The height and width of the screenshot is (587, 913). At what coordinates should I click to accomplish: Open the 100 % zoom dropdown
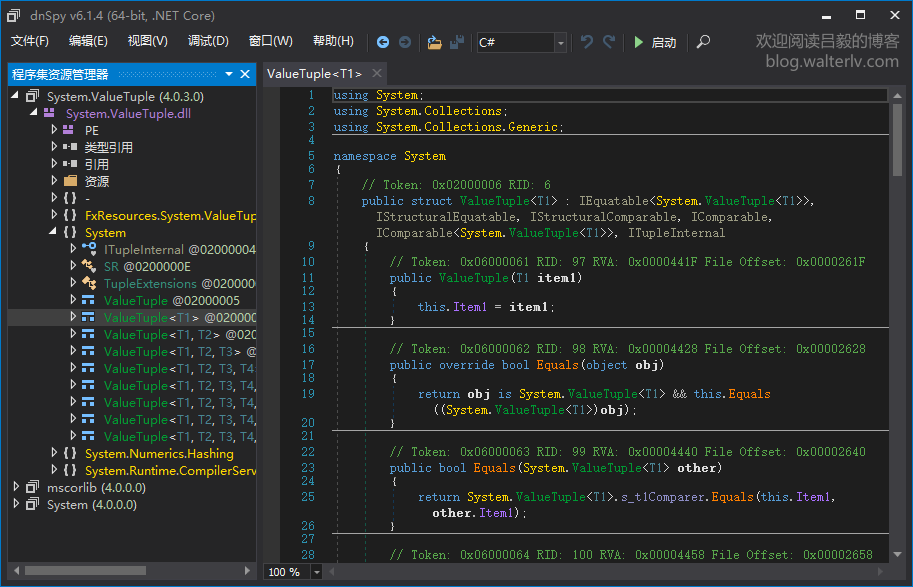(317, 572)
